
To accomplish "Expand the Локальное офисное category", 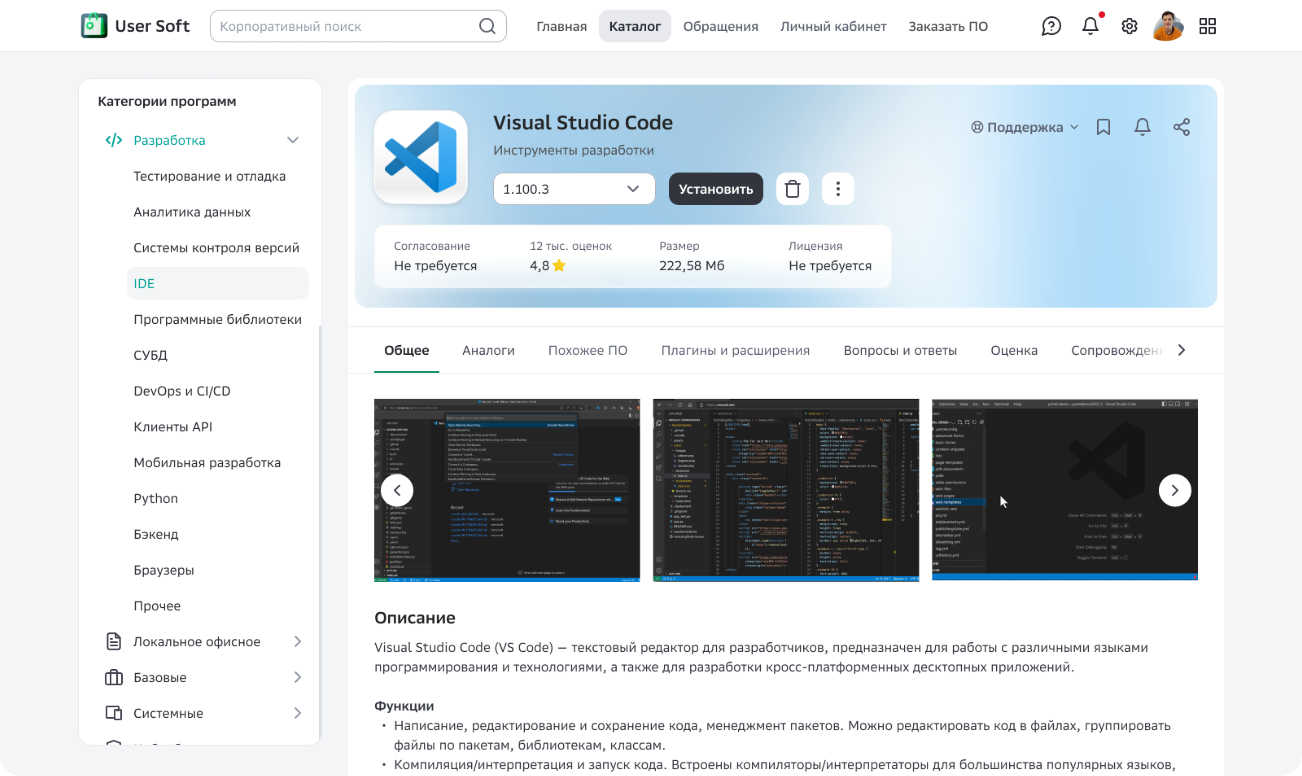I will 297,642.
